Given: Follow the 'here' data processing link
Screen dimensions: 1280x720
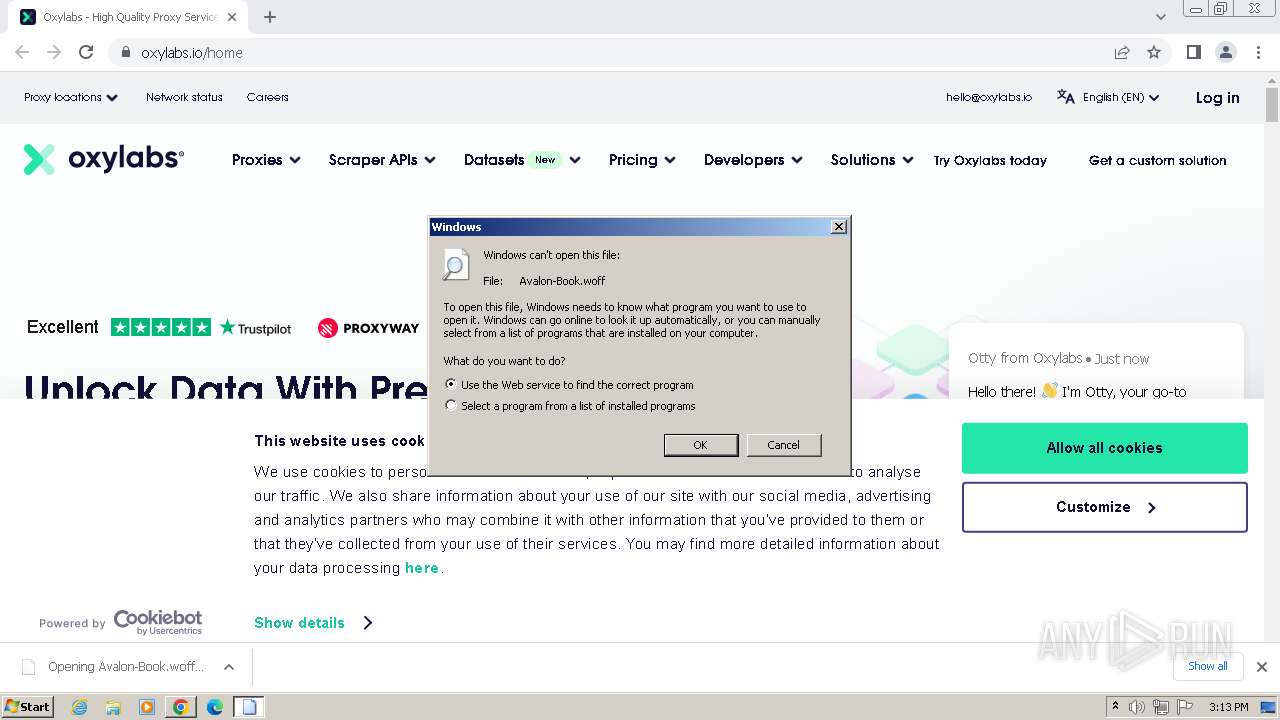Looking at the screenshot, I should pyautogui.click(x=421, y=568).
